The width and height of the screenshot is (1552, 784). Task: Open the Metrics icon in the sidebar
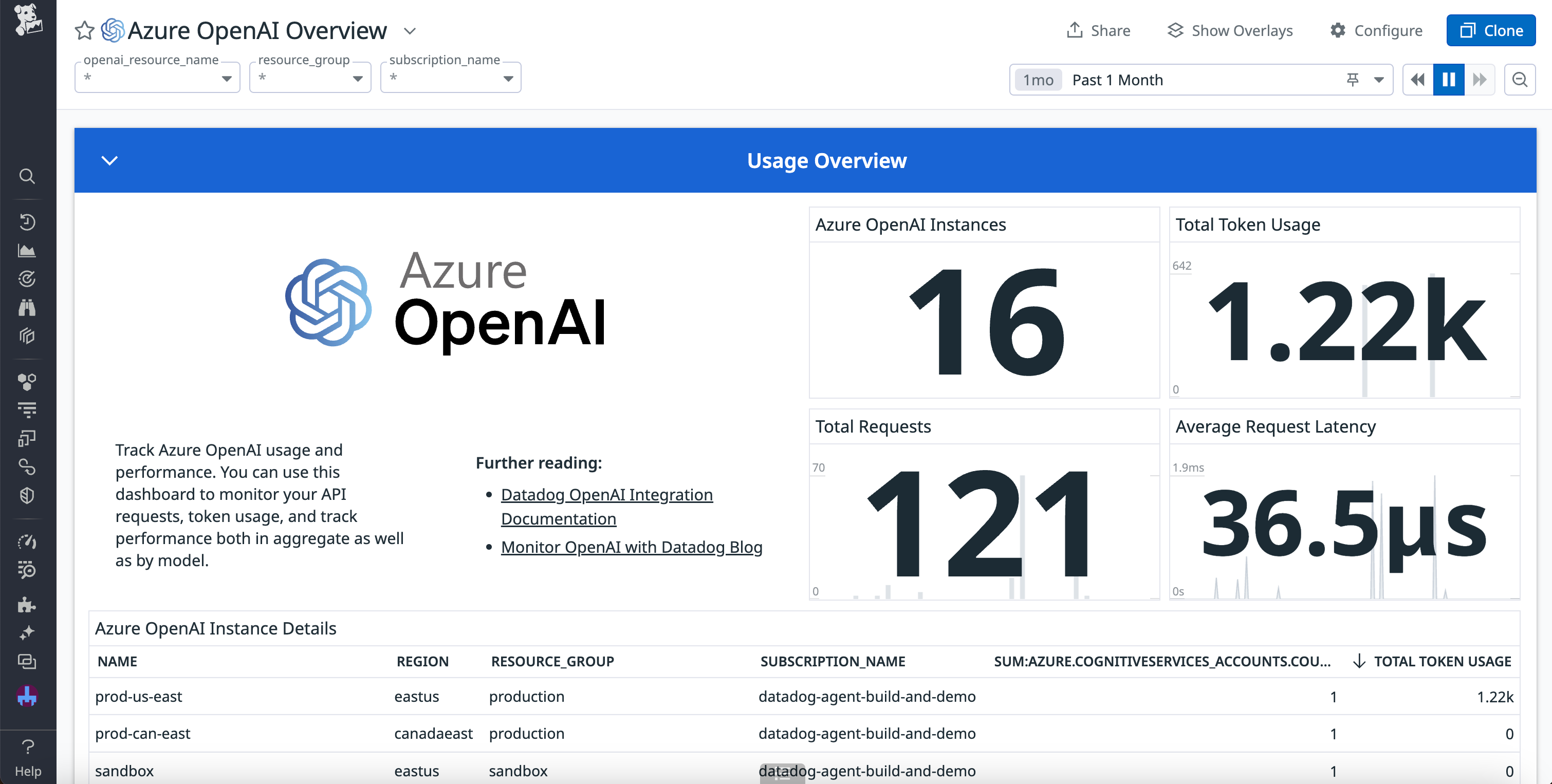(28, 251)
